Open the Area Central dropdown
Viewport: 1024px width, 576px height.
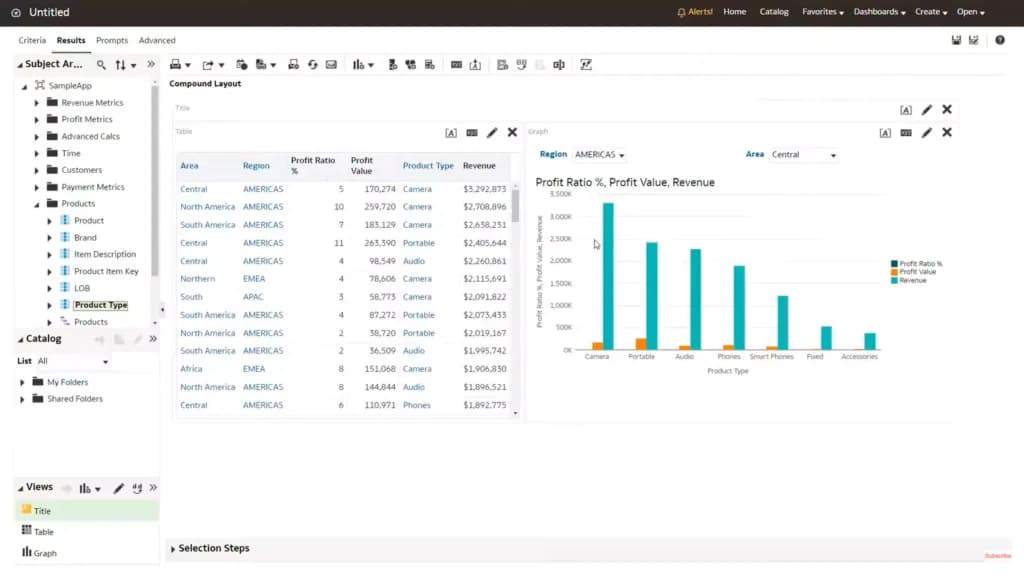coord(803,155)
